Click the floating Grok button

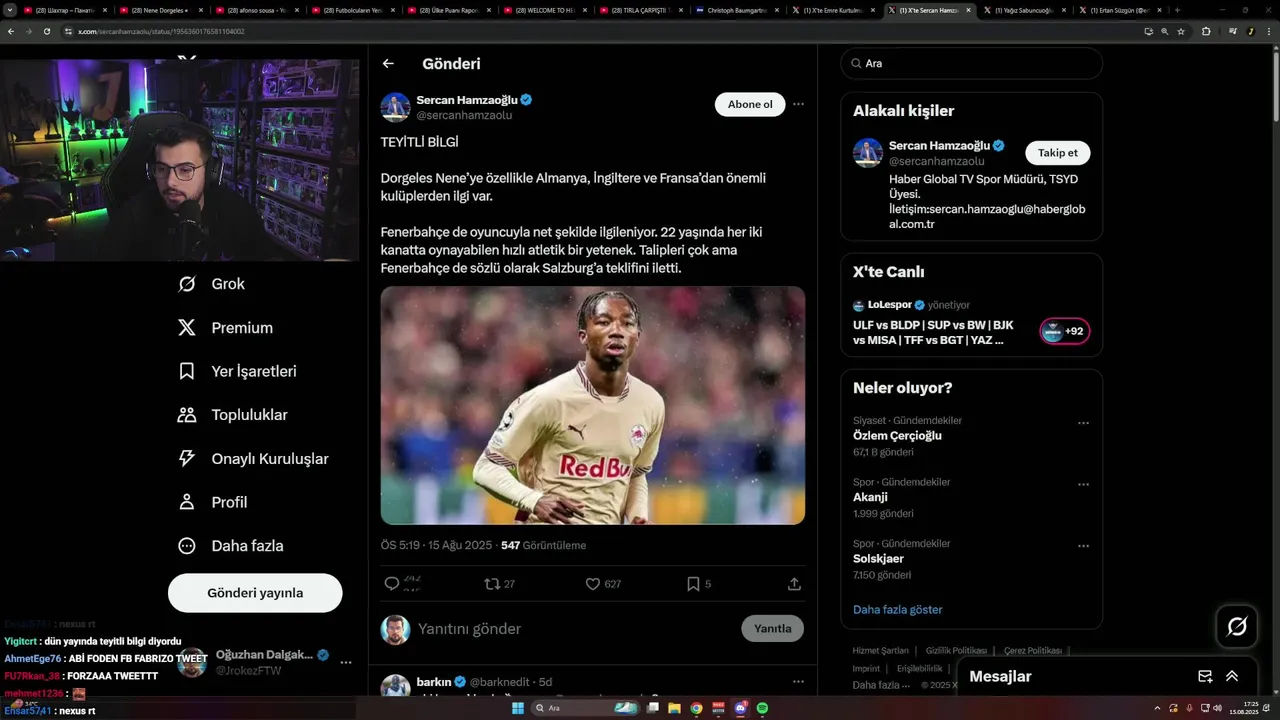tap(1237, 627)
